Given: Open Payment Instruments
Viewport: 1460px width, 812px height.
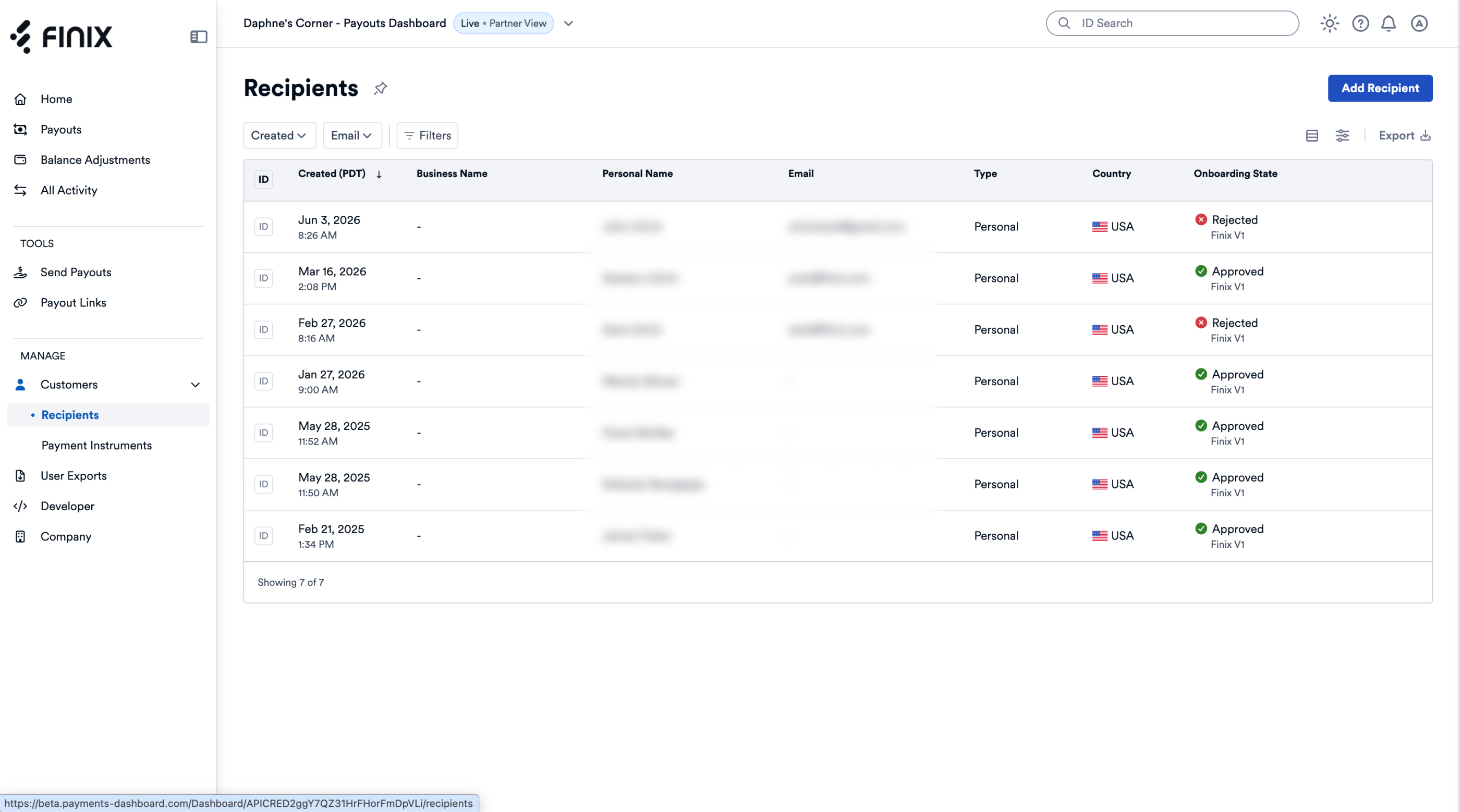Looking at the screenshot, I should (x=96, y=446).
